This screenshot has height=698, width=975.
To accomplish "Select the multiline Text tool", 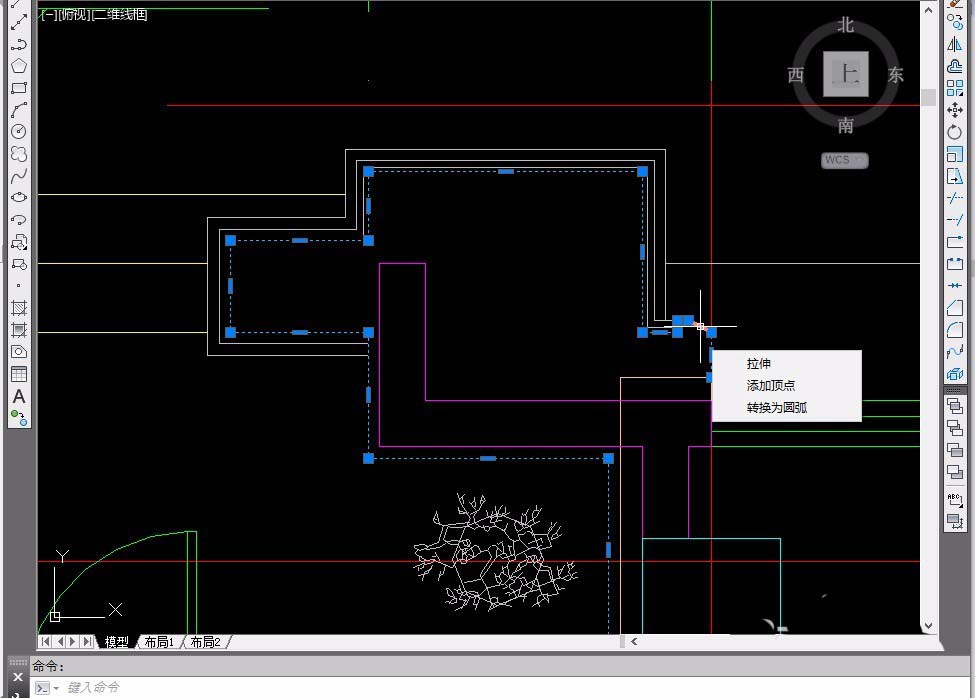I will point(19,397).
